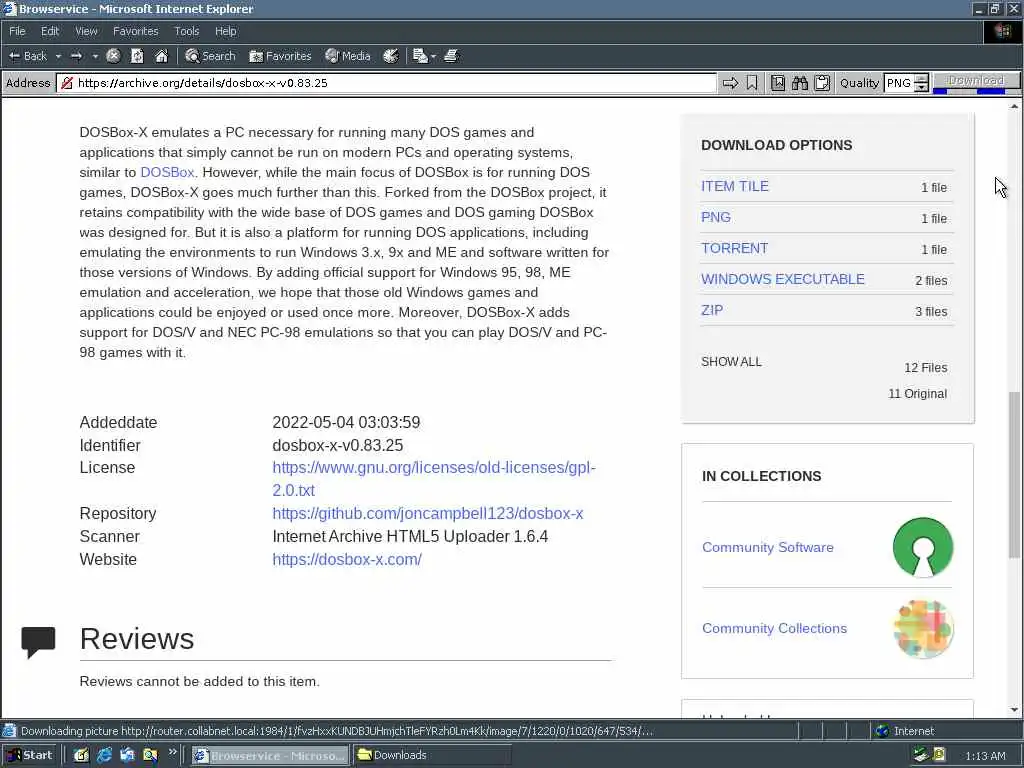
Task: Open the Tools menu
Action: pos(186,31)
